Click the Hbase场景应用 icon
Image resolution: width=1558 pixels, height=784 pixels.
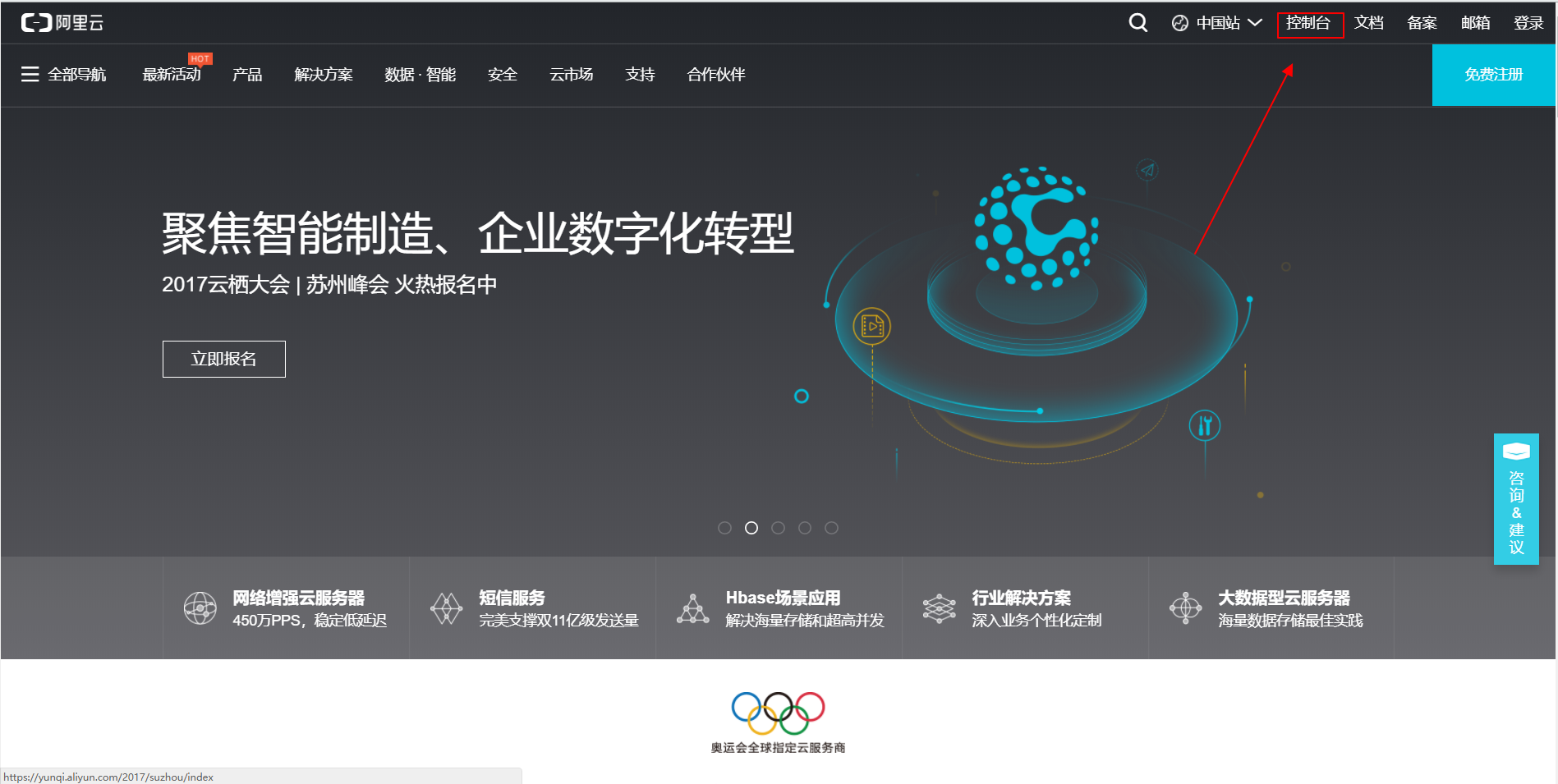692,608
